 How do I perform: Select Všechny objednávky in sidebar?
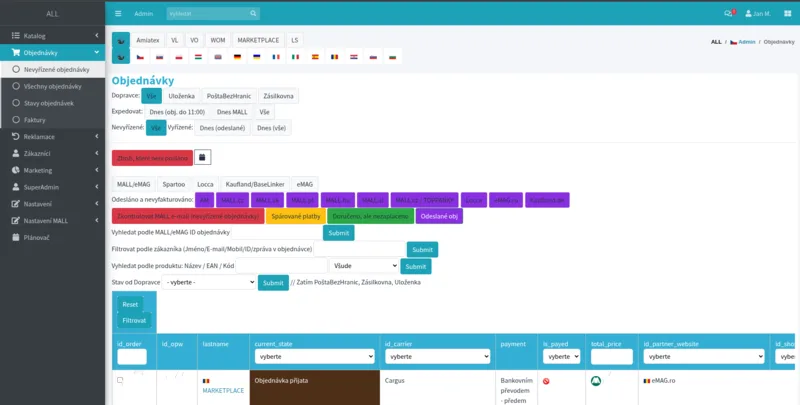coord(53,86)
